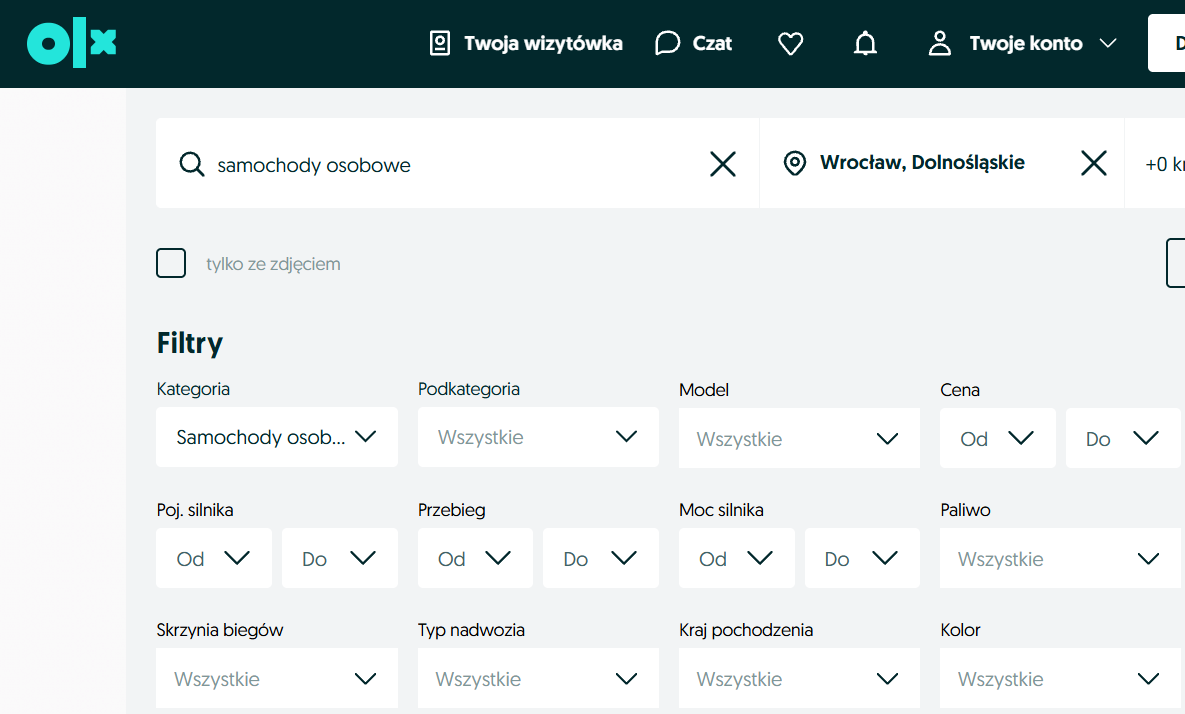1185x714 pixels.
Task: Expand the Twoje konto menu chevron
Action: (x=1108, y=43)
